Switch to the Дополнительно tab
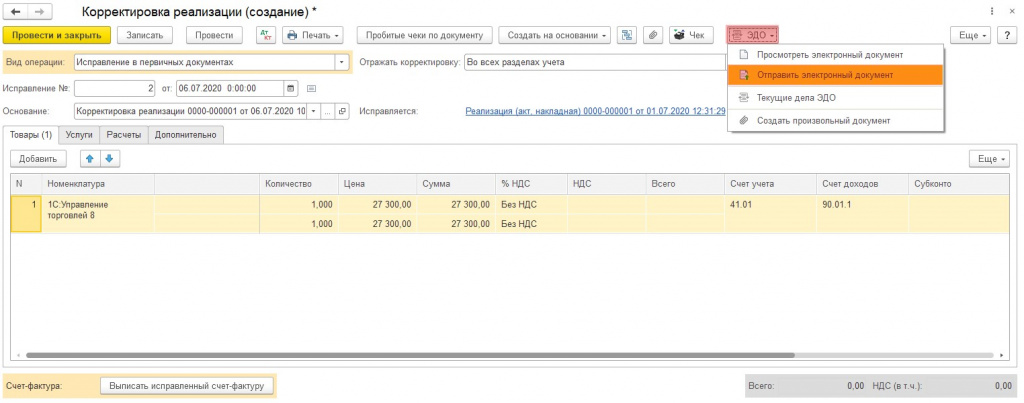 [x=186, y=135]
